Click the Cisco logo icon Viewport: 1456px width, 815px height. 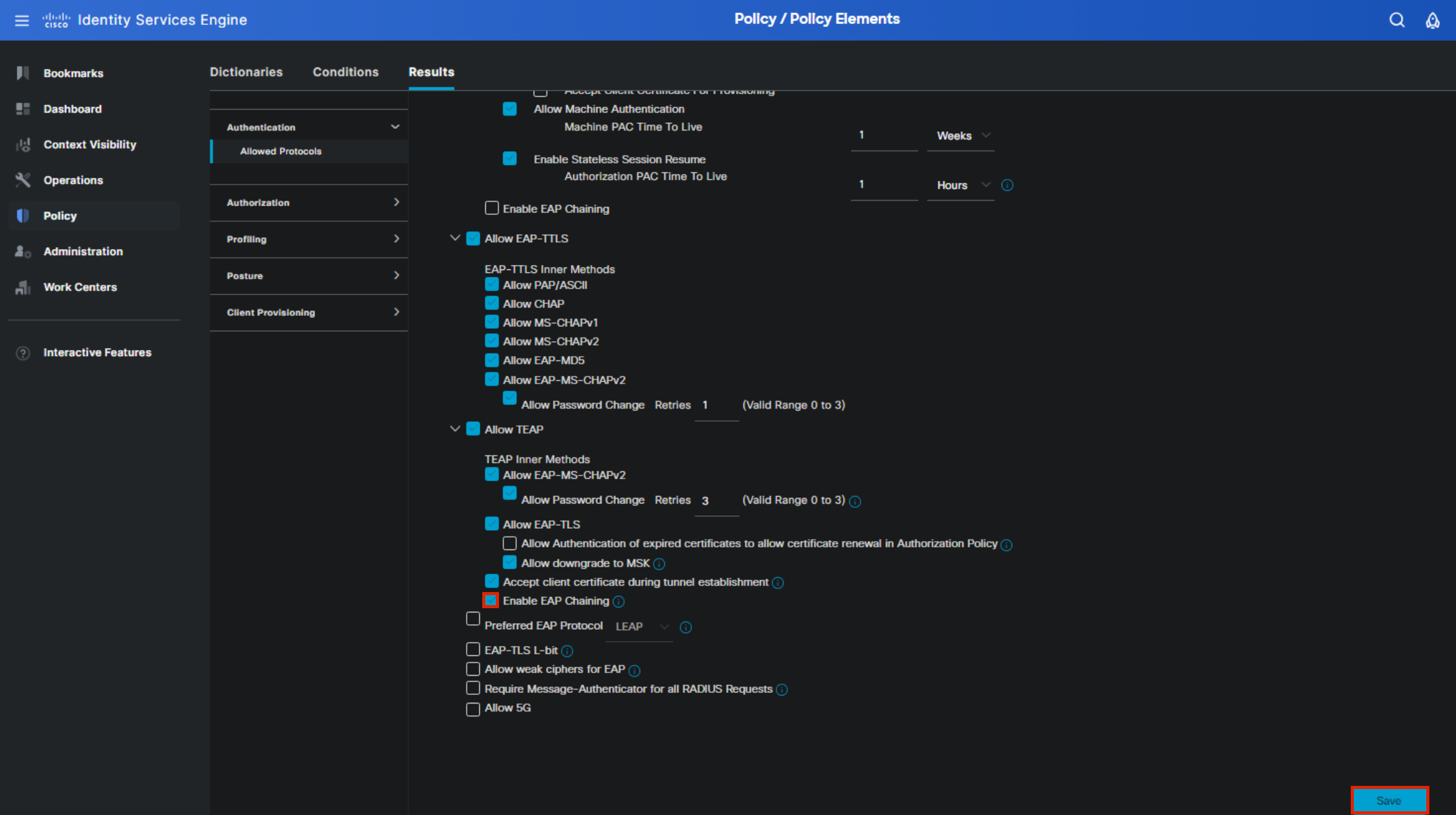pyautogui.click(x=56, y=20)
